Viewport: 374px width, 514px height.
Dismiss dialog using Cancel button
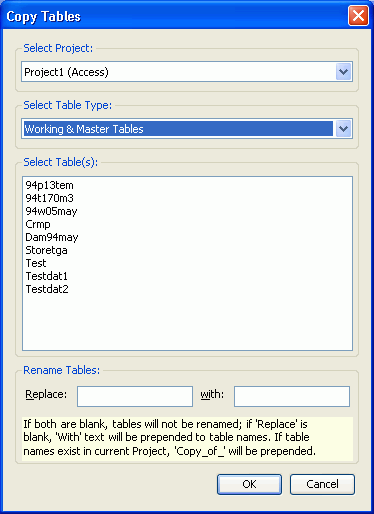(322, 484)
